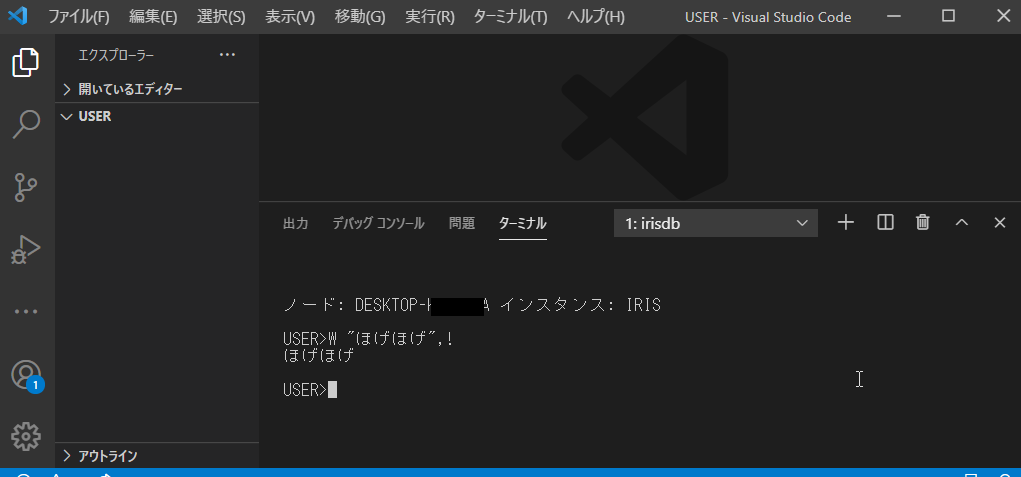
Task: Open Explorer's more actions ellipsis
Action: coord(227,55)
